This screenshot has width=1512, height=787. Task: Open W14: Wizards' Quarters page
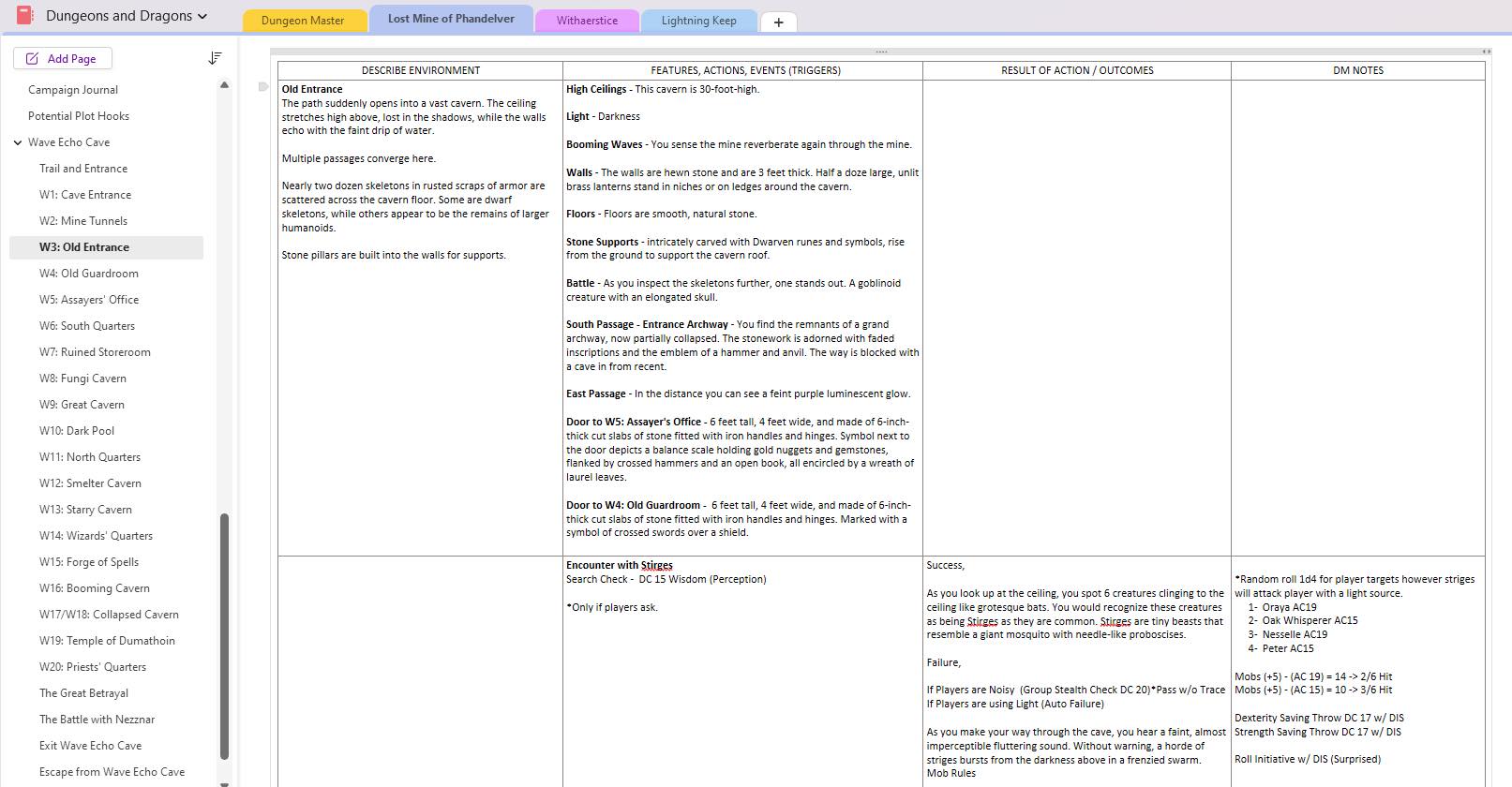96,536
